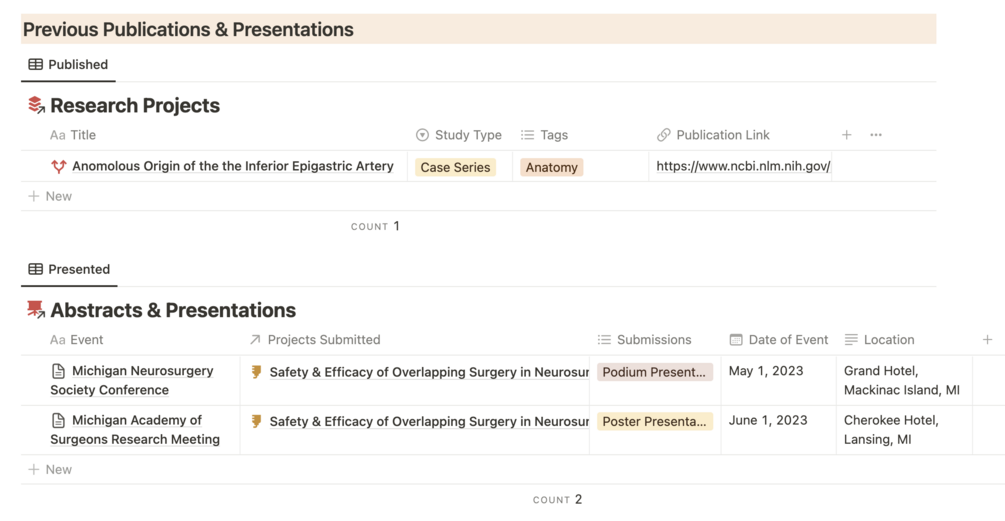
Task: Select the Case Series tag
Action: coord(455,167)
